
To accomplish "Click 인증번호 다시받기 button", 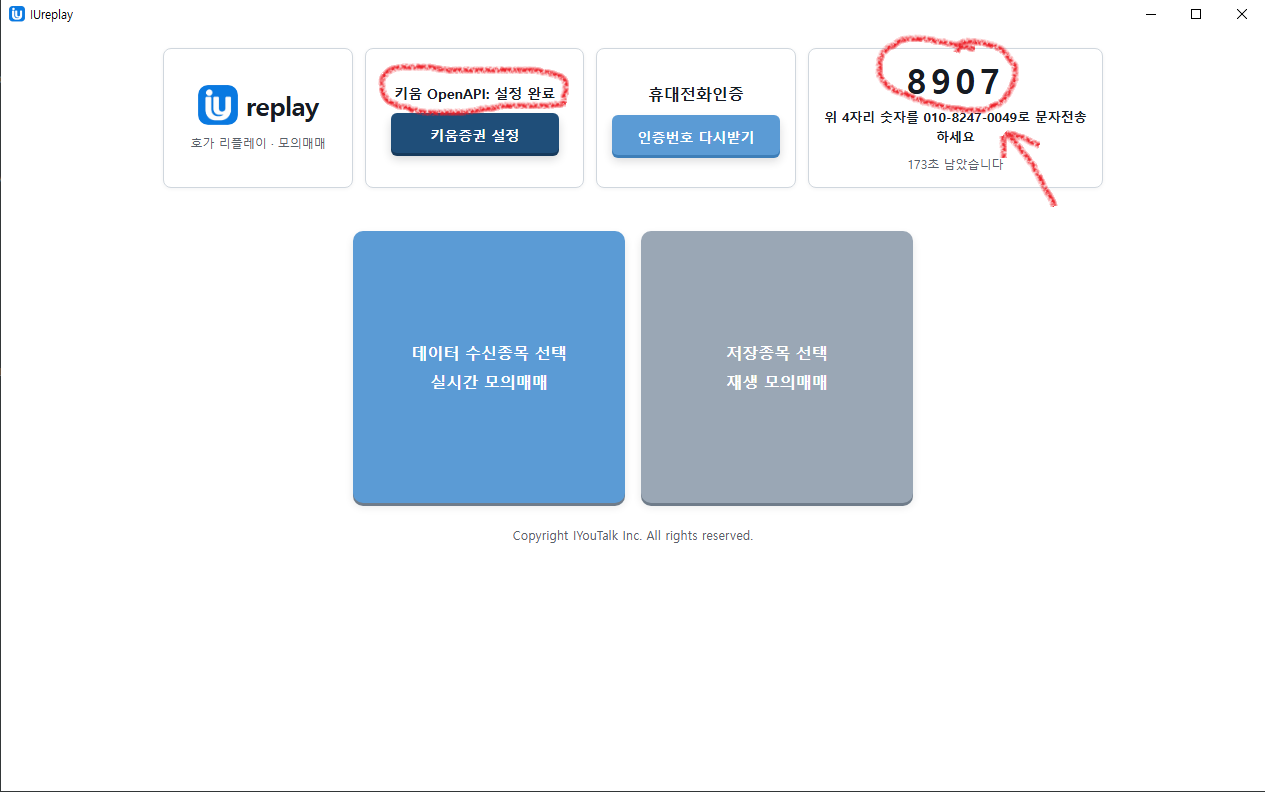I will [x=696, y=137].
